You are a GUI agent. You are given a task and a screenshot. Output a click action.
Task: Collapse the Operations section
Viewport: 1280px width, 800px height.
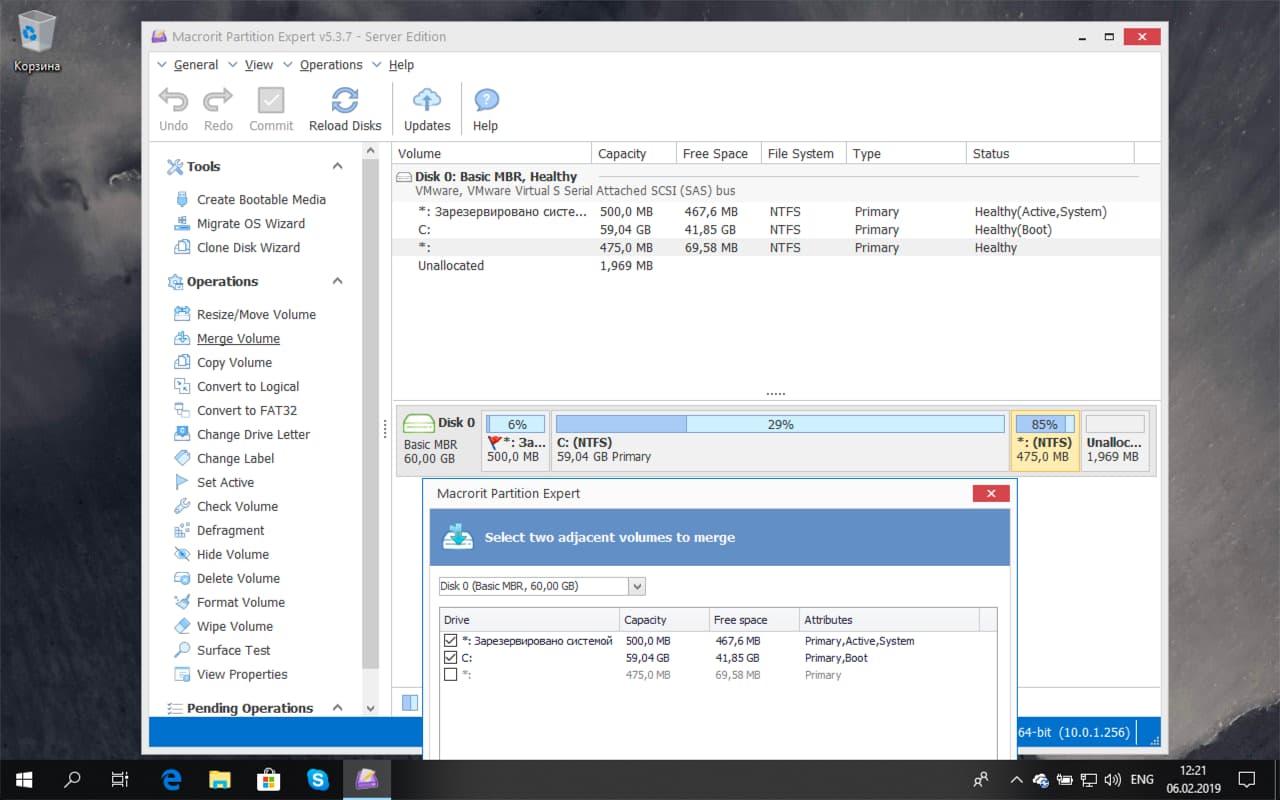[x=337, y=281]
